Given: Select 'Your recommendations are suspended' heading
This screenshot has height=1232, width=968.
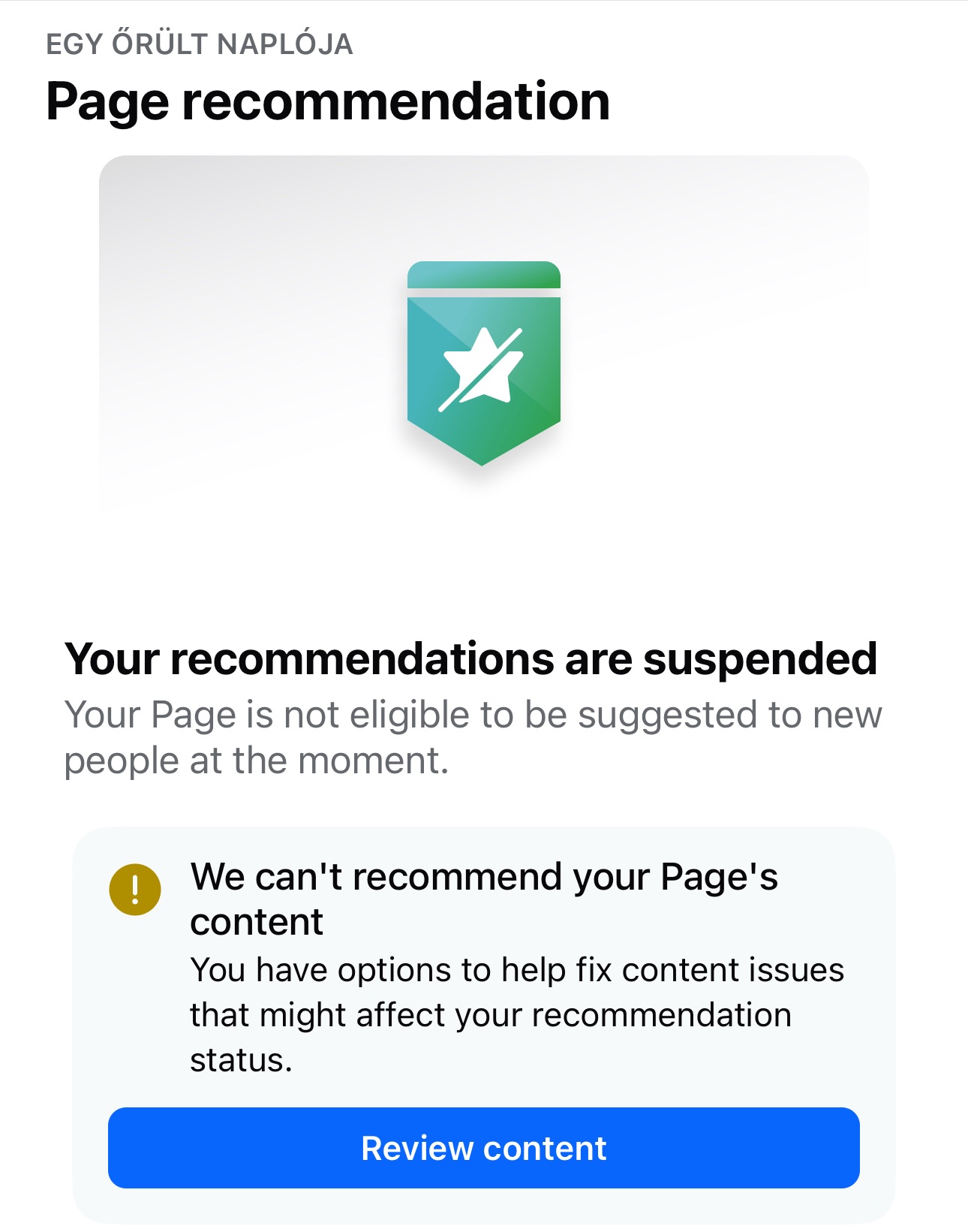Looking at the screenshot, I should [470, 659].
